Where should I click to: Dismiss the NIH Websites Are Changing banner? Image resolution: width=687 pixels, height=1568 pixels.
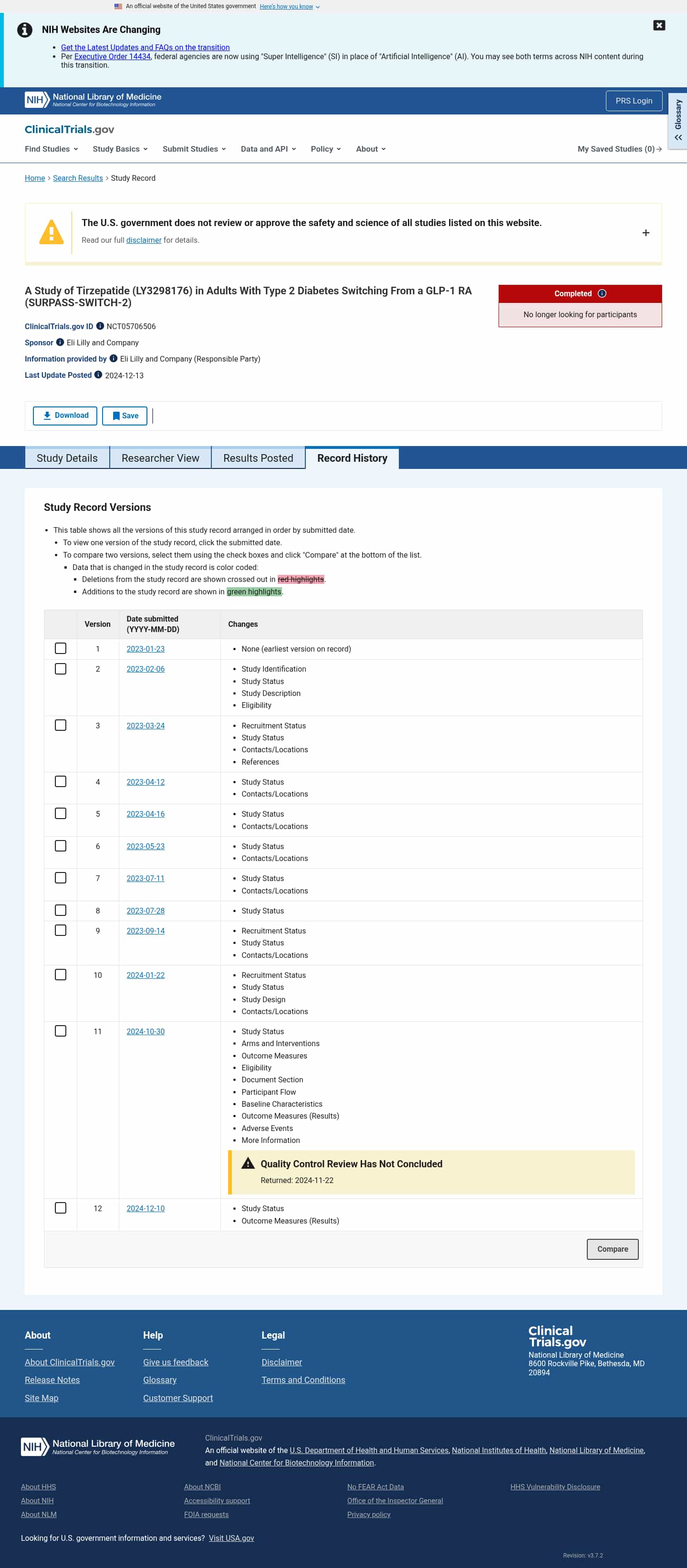pyautogui.click(x=659, y=25)
